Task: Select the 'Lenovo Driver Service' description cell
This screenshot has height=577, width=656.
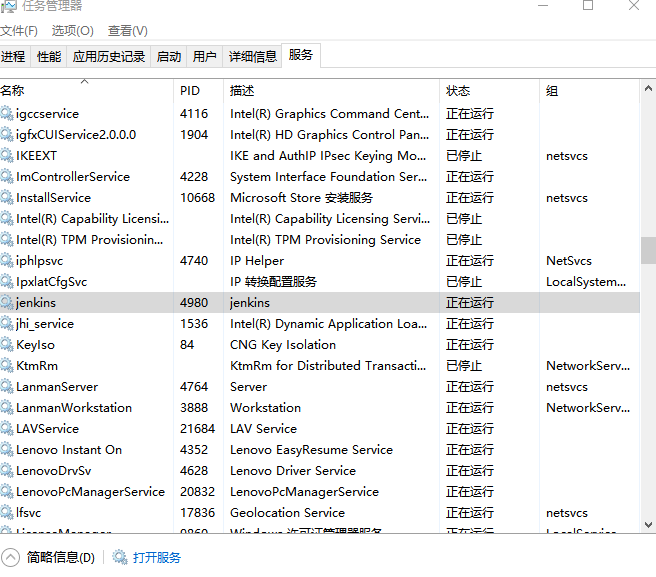Action: pos(293,470)
